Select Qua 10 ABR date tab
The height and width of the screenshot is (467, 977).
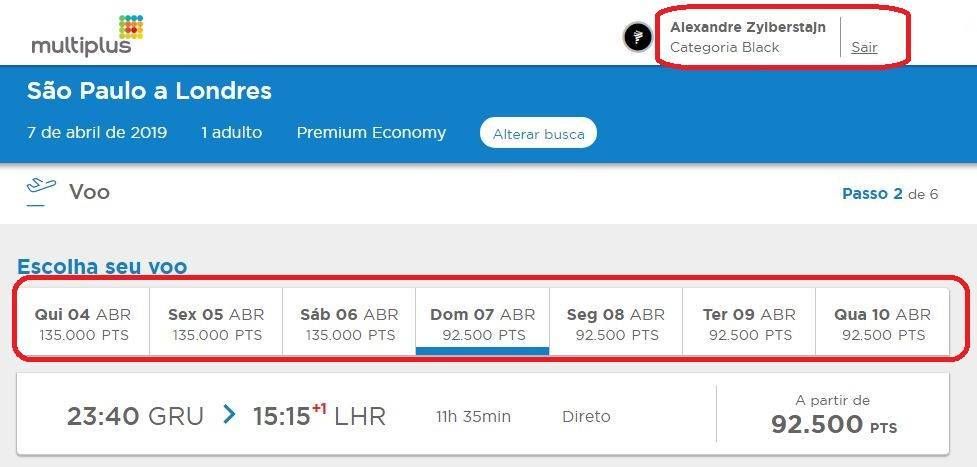882,324
